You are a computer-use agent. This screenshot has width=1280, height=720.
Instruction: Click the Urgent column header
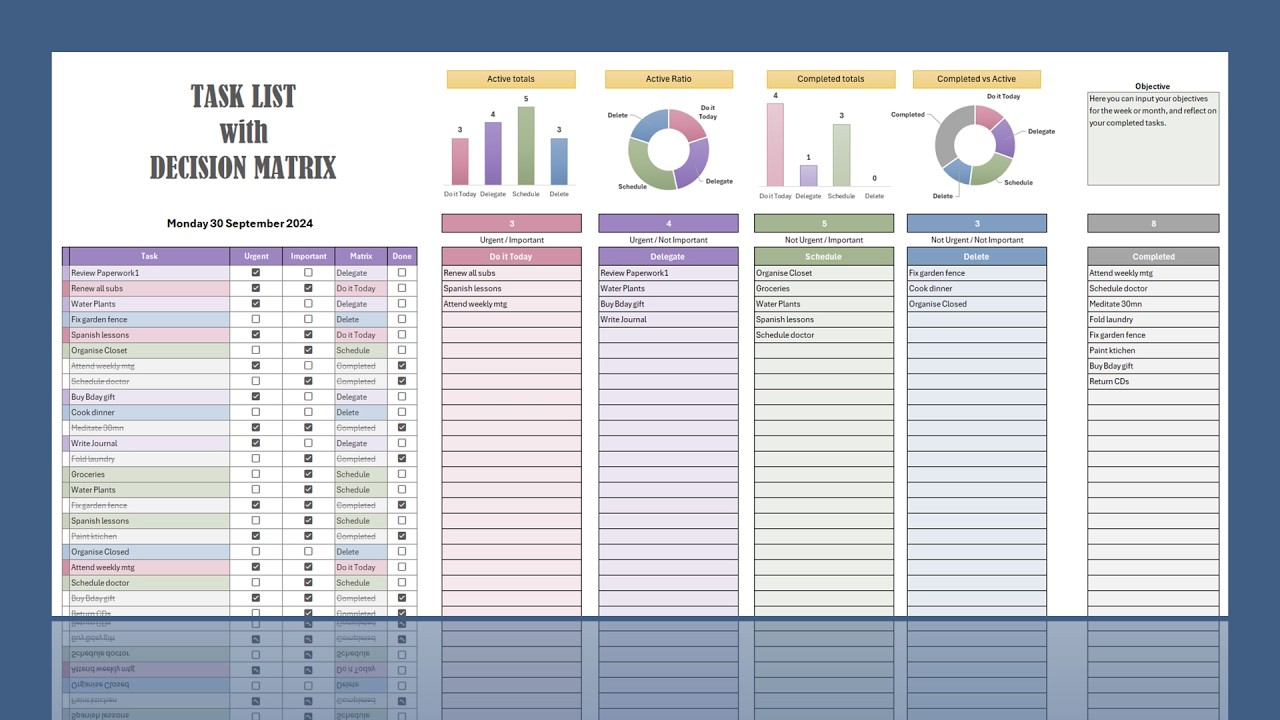256,256
